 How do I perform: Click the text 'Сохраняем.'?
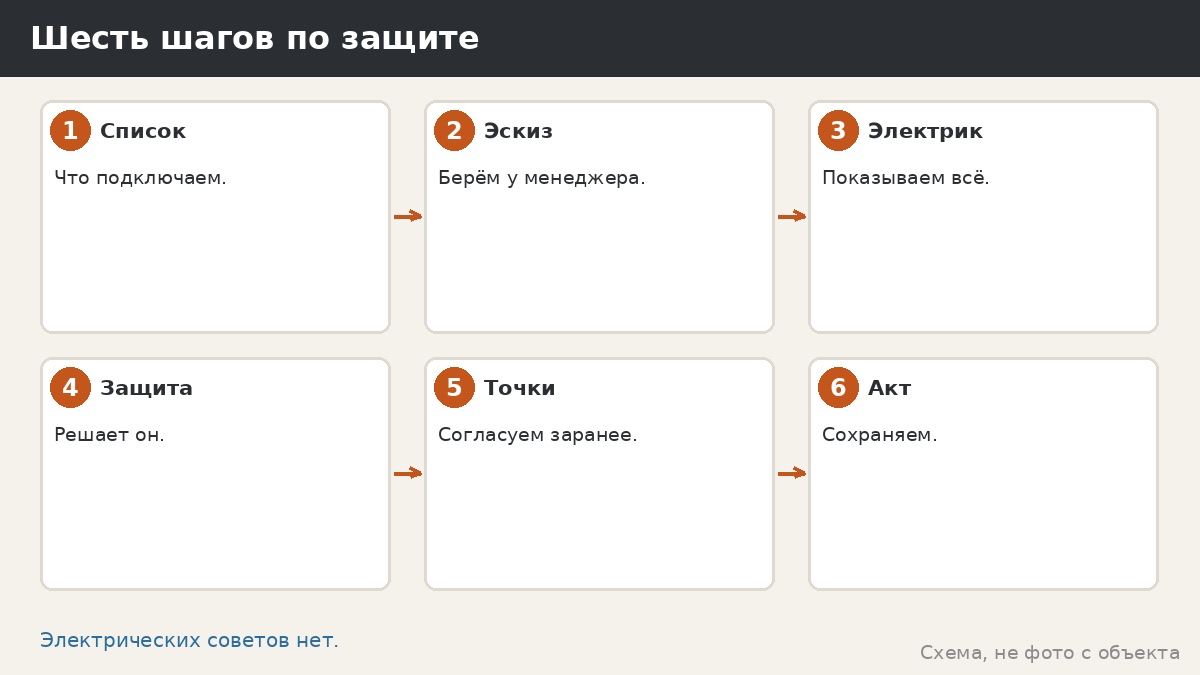click(x=880, y=435)
